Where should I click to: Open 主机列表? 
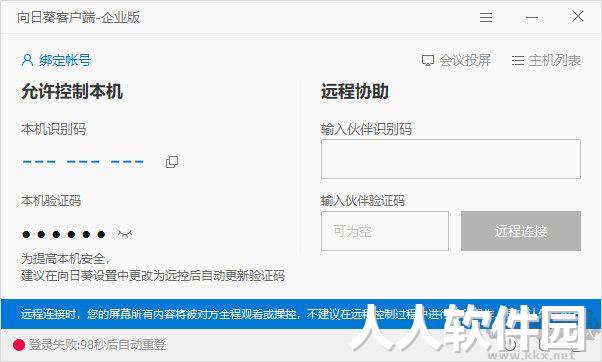(555, 60)
